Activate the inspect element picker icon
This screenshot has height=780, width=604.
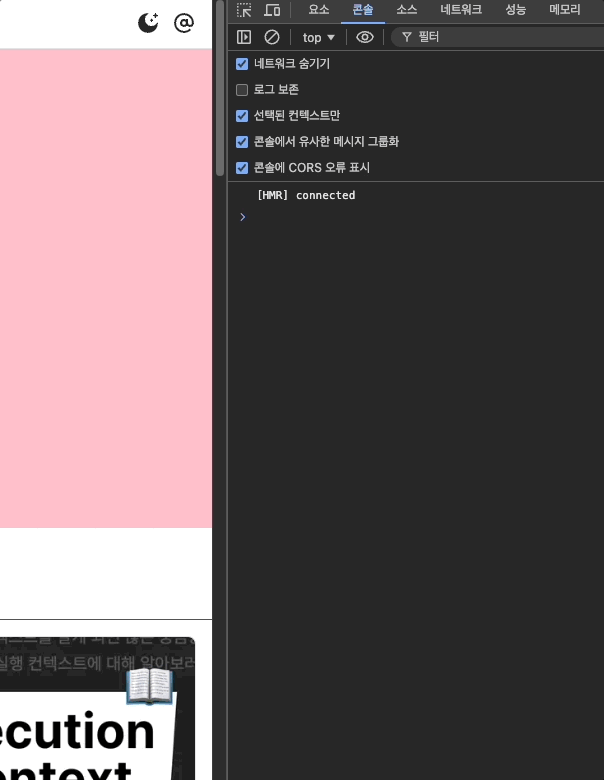(244, 10)
